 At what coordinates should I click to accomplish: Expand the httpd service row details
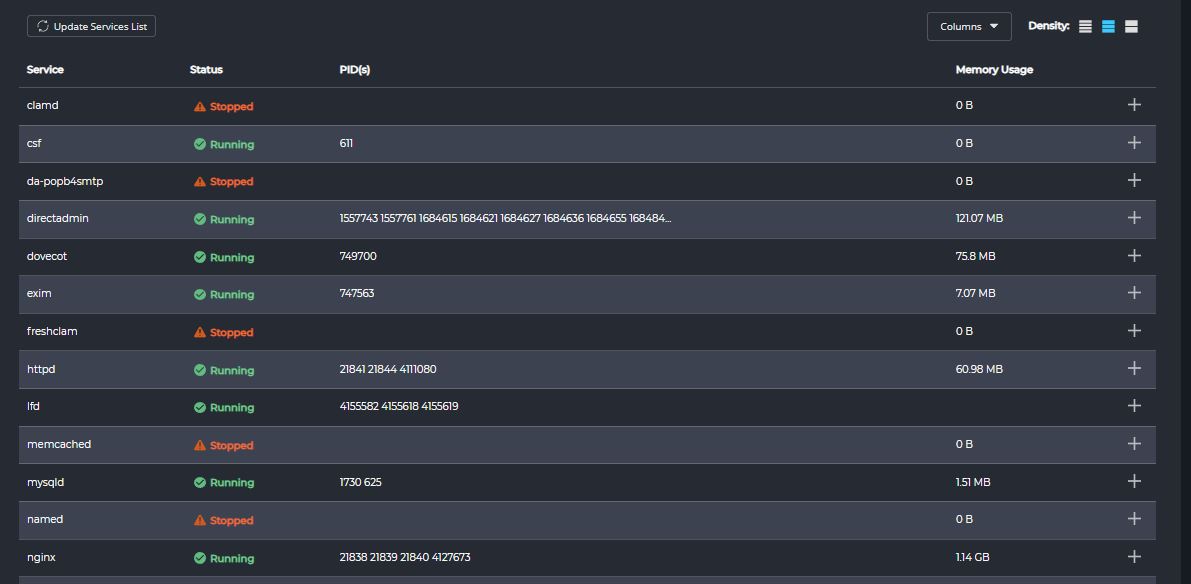[x=1134, y=368]
